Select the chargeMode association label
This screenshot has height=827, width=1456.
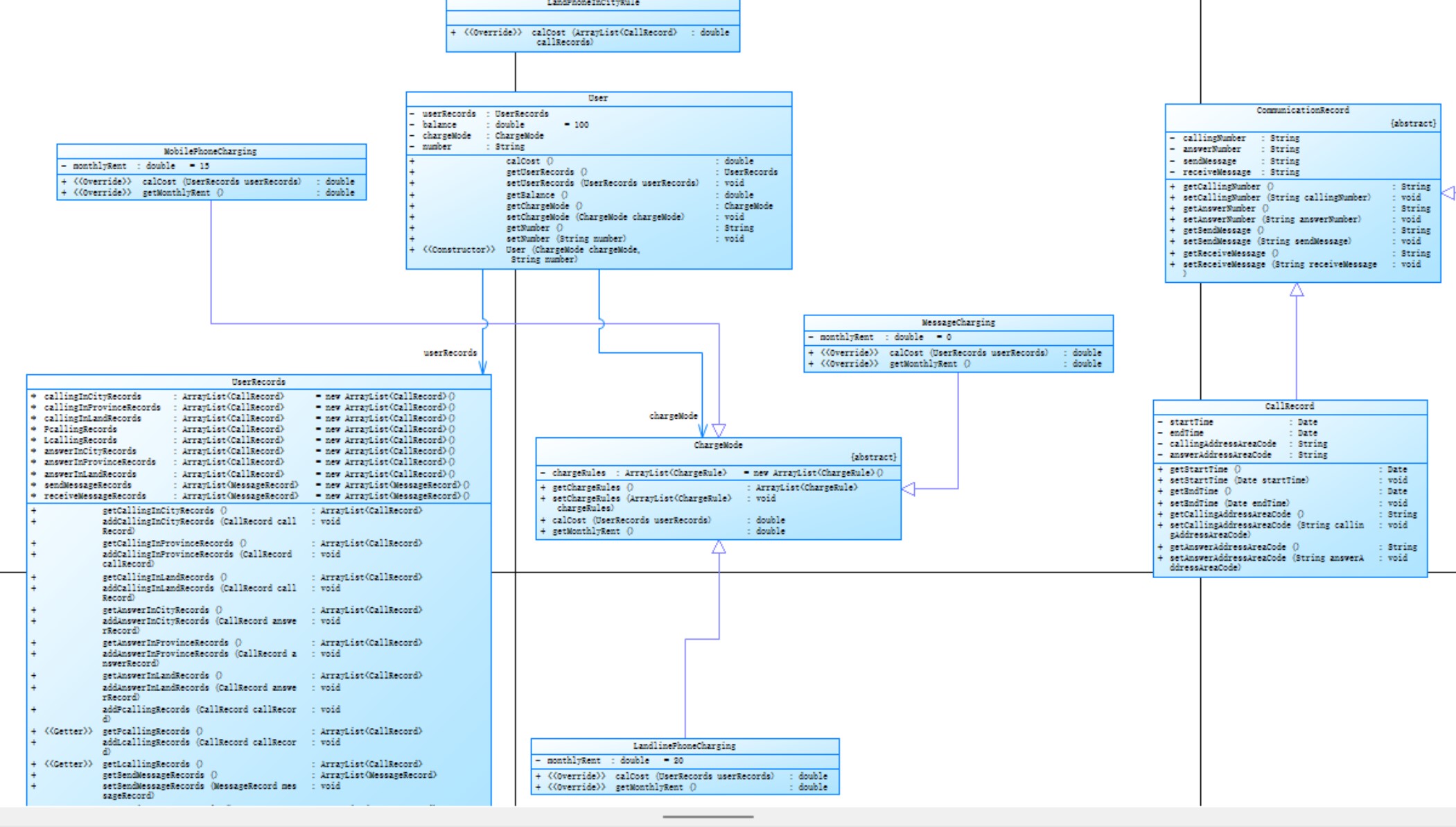click(x=673, y=416)
